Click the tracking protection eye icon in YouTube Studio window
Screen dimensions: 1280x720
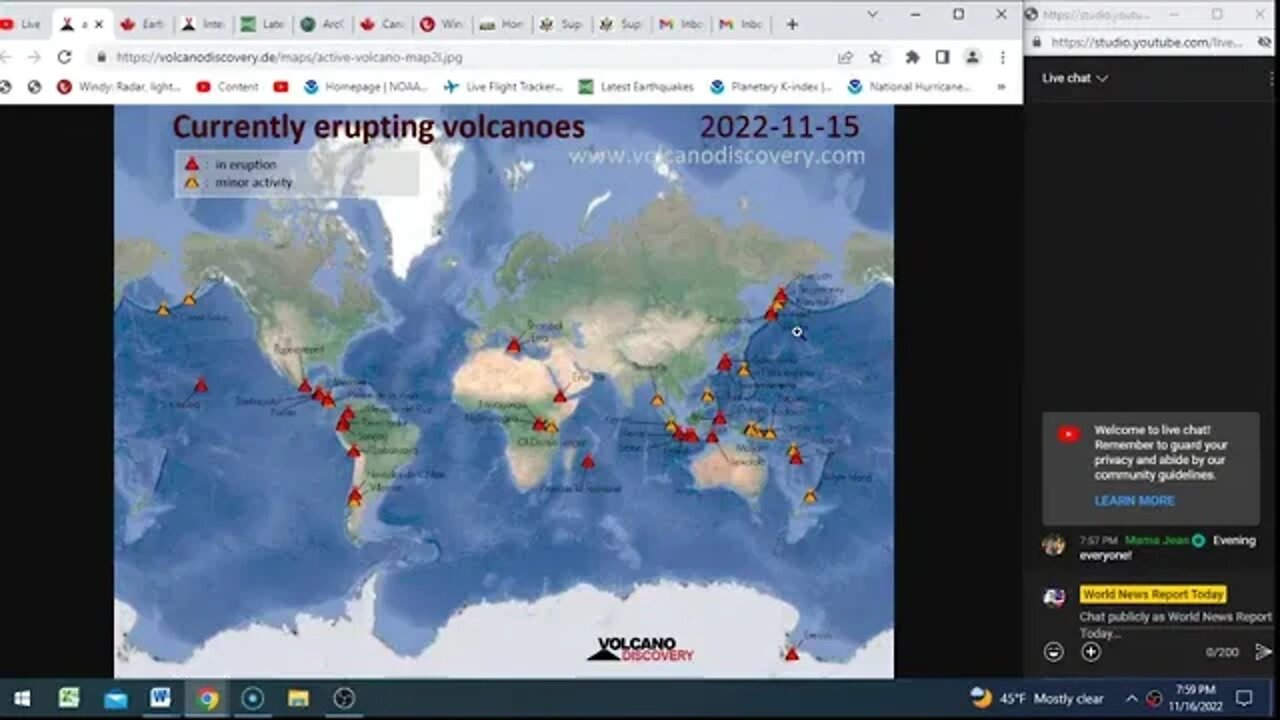pos(1266,42)
